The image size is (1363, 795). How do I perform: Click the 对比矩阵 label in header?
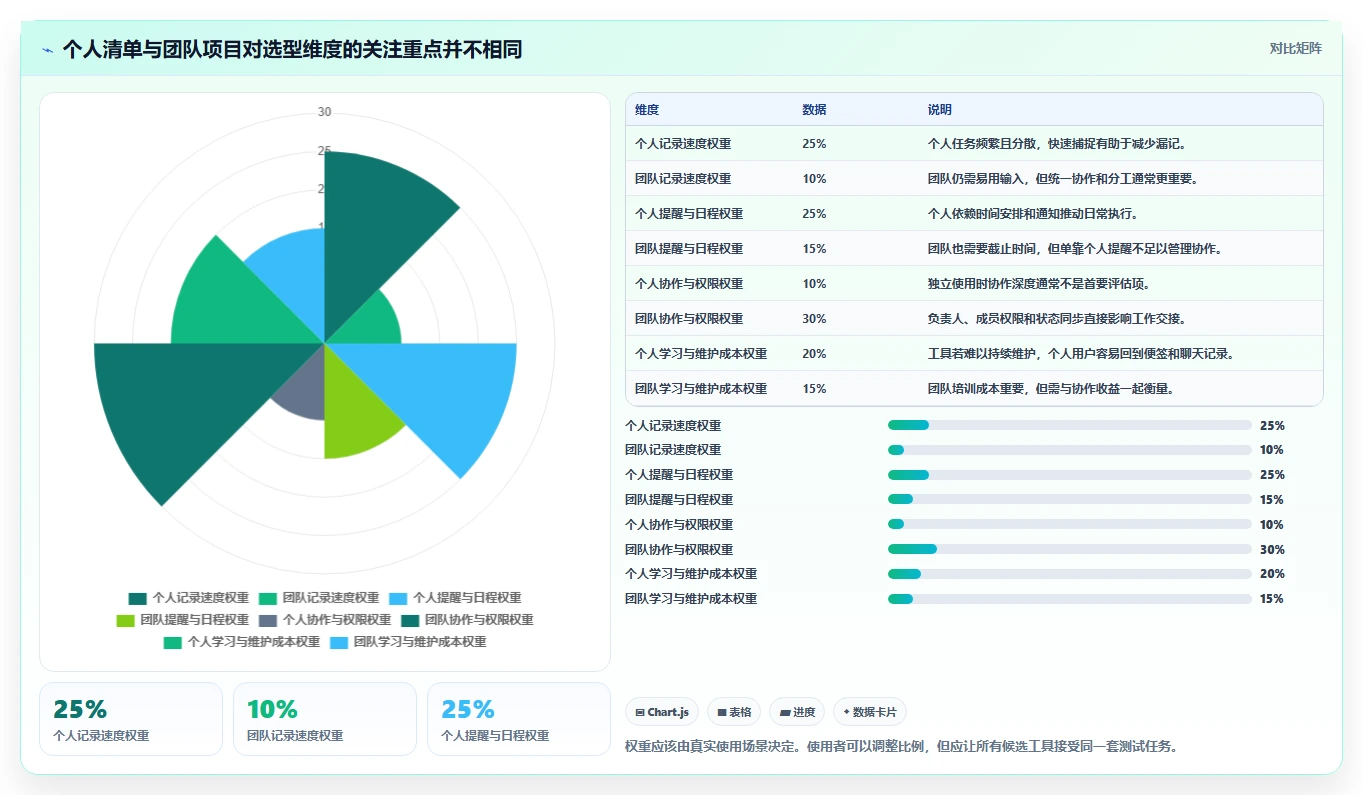click(1295, 48)
